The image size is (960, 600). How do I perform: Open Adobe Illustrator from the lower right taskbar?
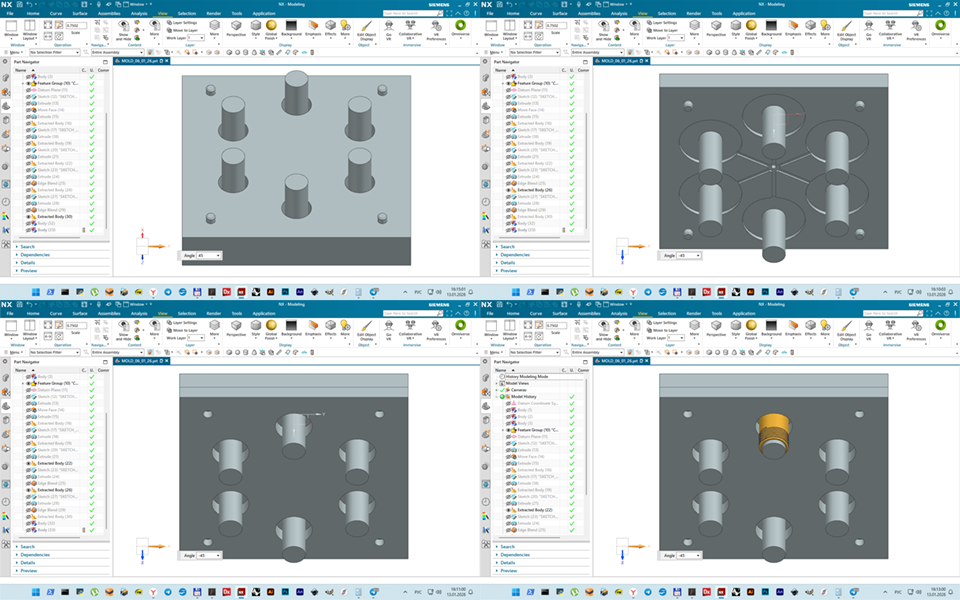coord(751,592)
